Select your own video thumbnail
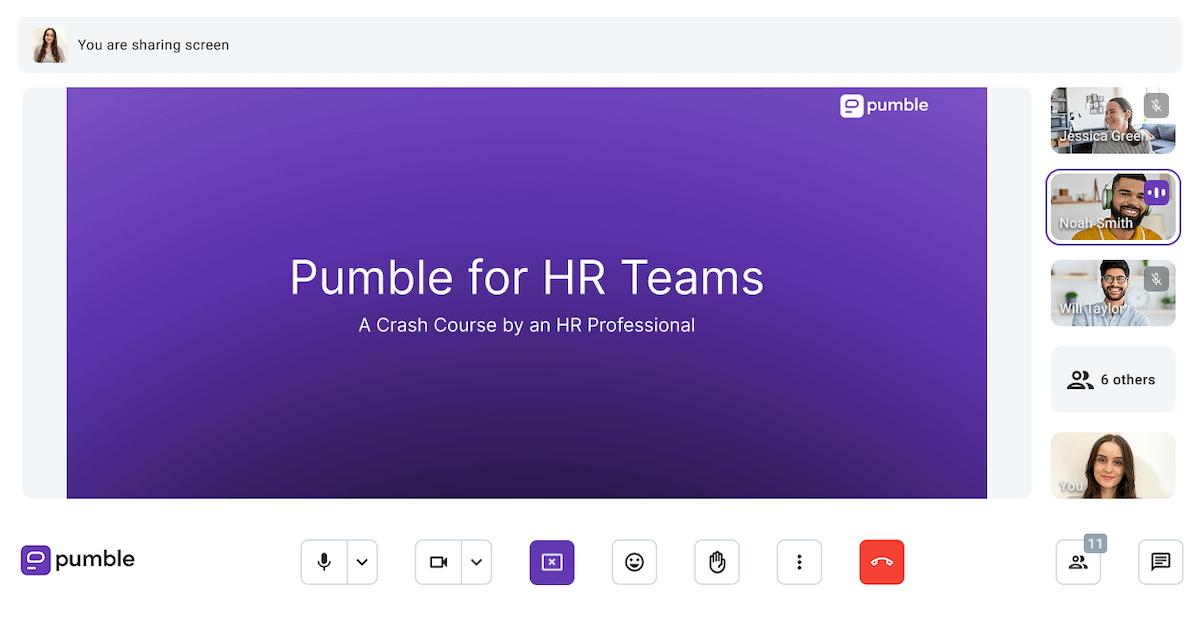1200x617 pixels. pyautogui.click(x=1113, y=465)
